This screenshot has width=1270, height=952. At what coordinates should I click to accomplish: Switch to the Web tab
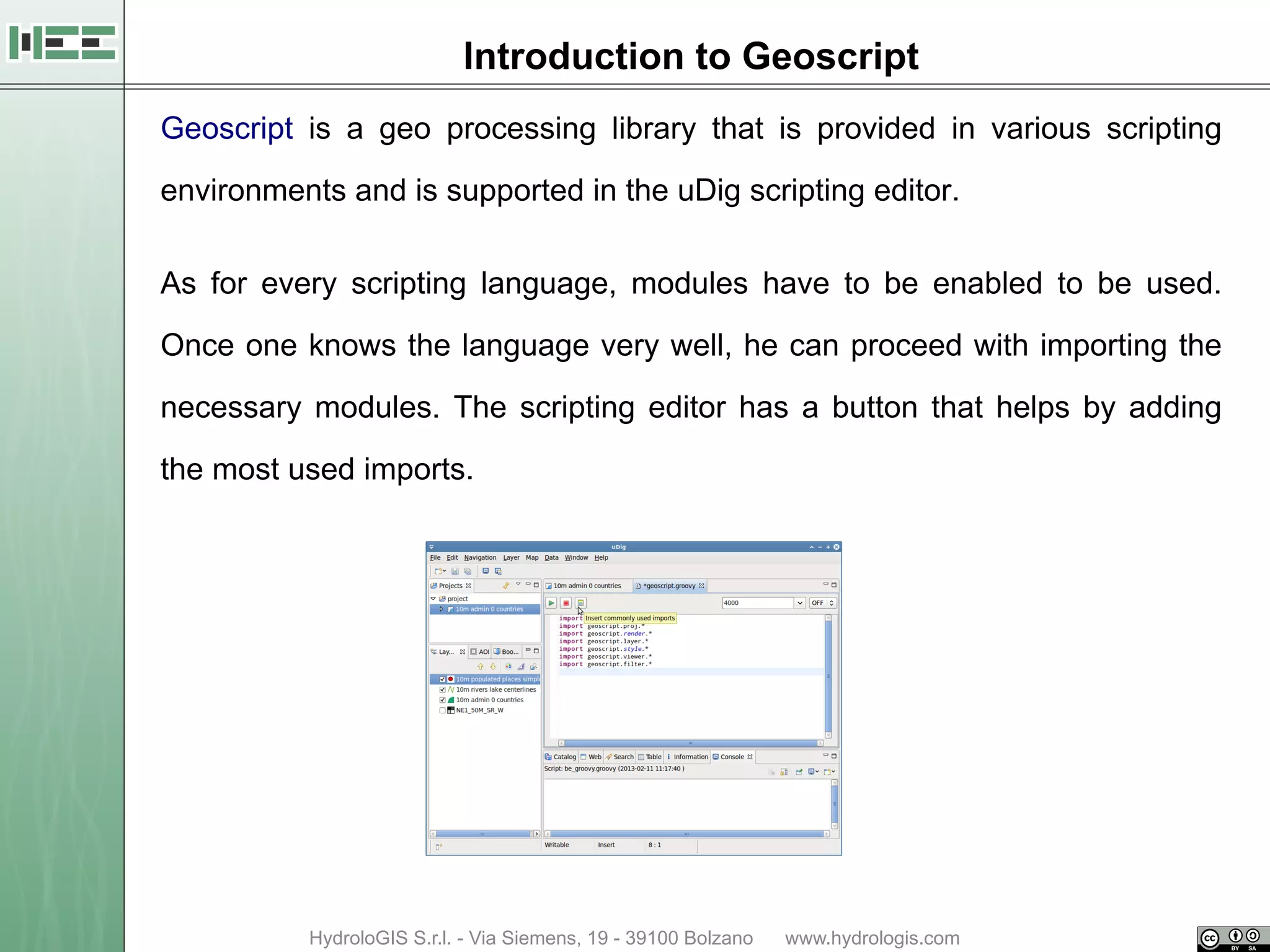(x=591, y=757)
